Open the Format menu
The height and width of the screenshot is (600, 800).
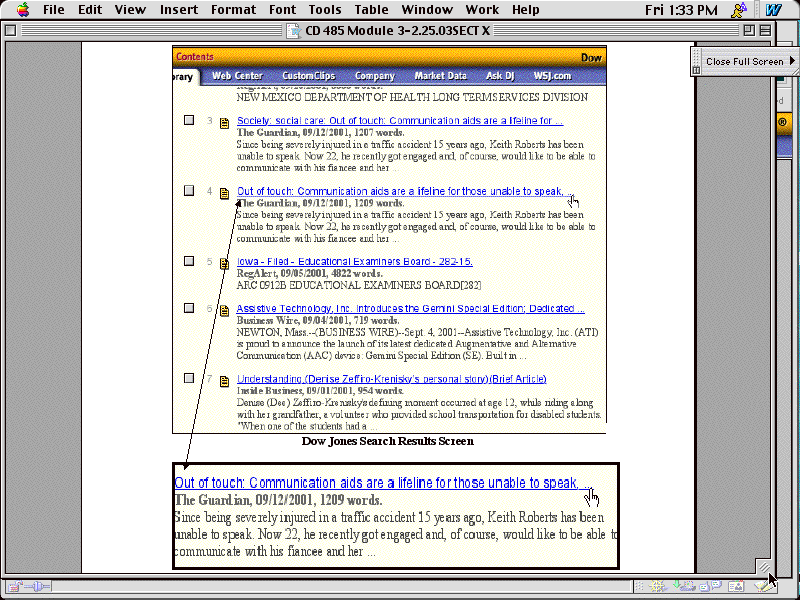pyautogui.click(x=234, y=10)
